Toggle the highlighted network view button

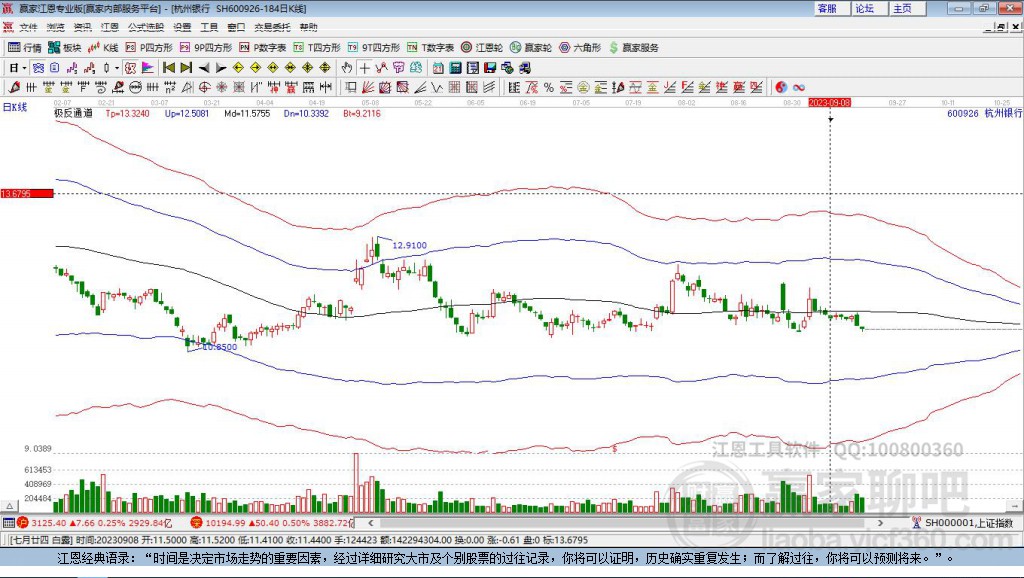coord(39,68)
